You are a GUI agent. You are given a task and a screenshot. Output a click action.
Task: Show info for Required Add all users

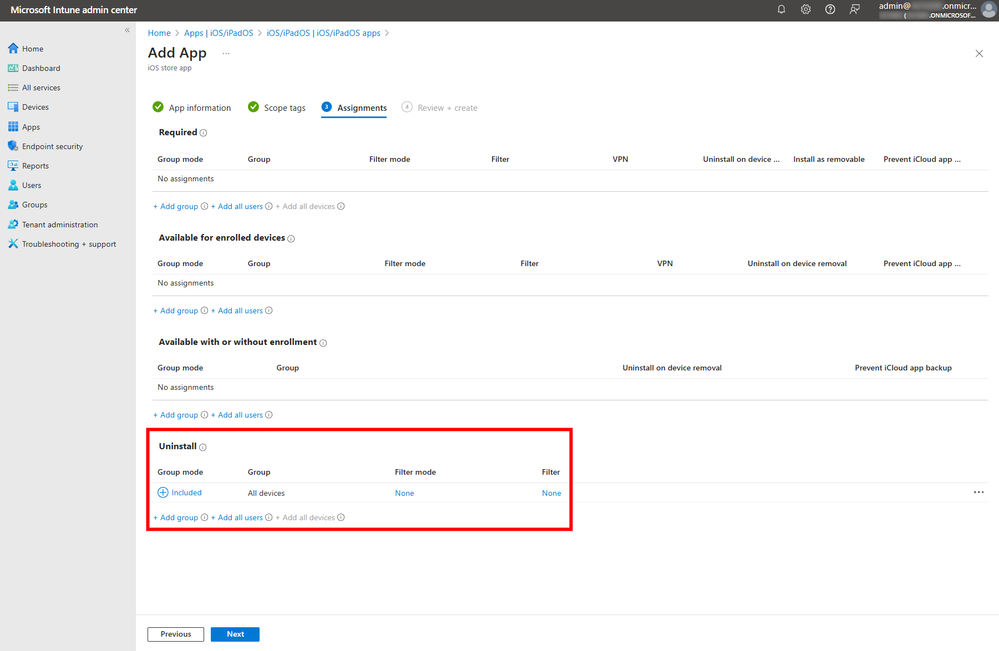tap(269, 206)
